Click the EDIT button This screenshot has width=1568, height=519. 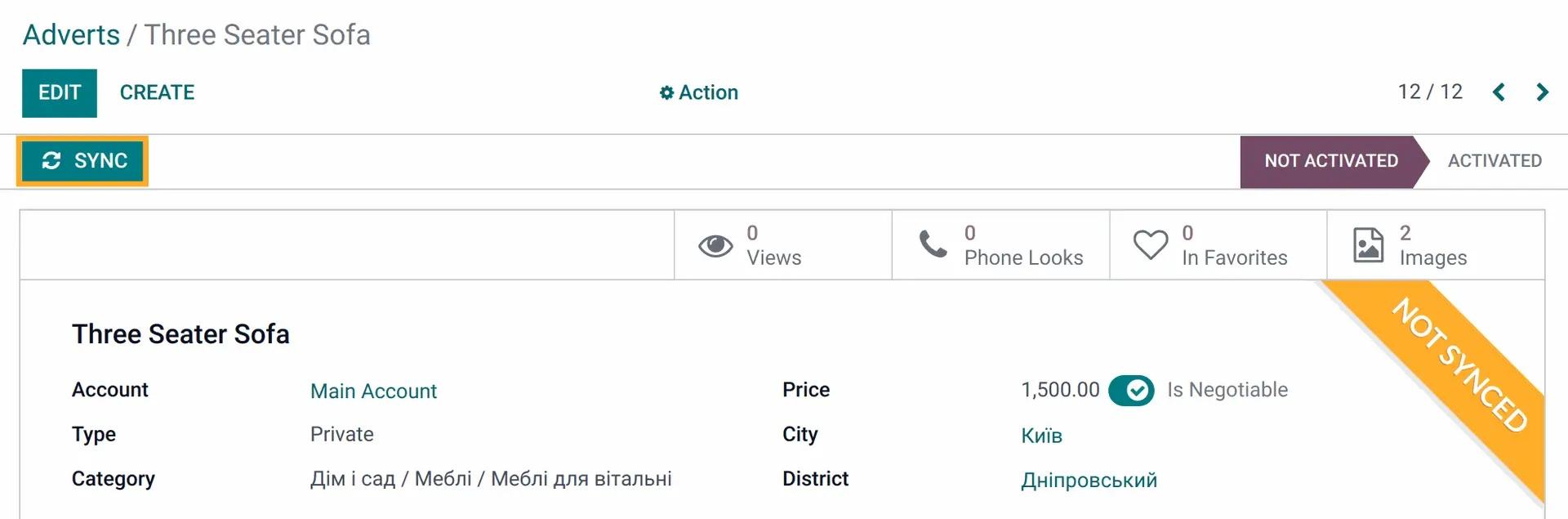(x=59, y=92)
